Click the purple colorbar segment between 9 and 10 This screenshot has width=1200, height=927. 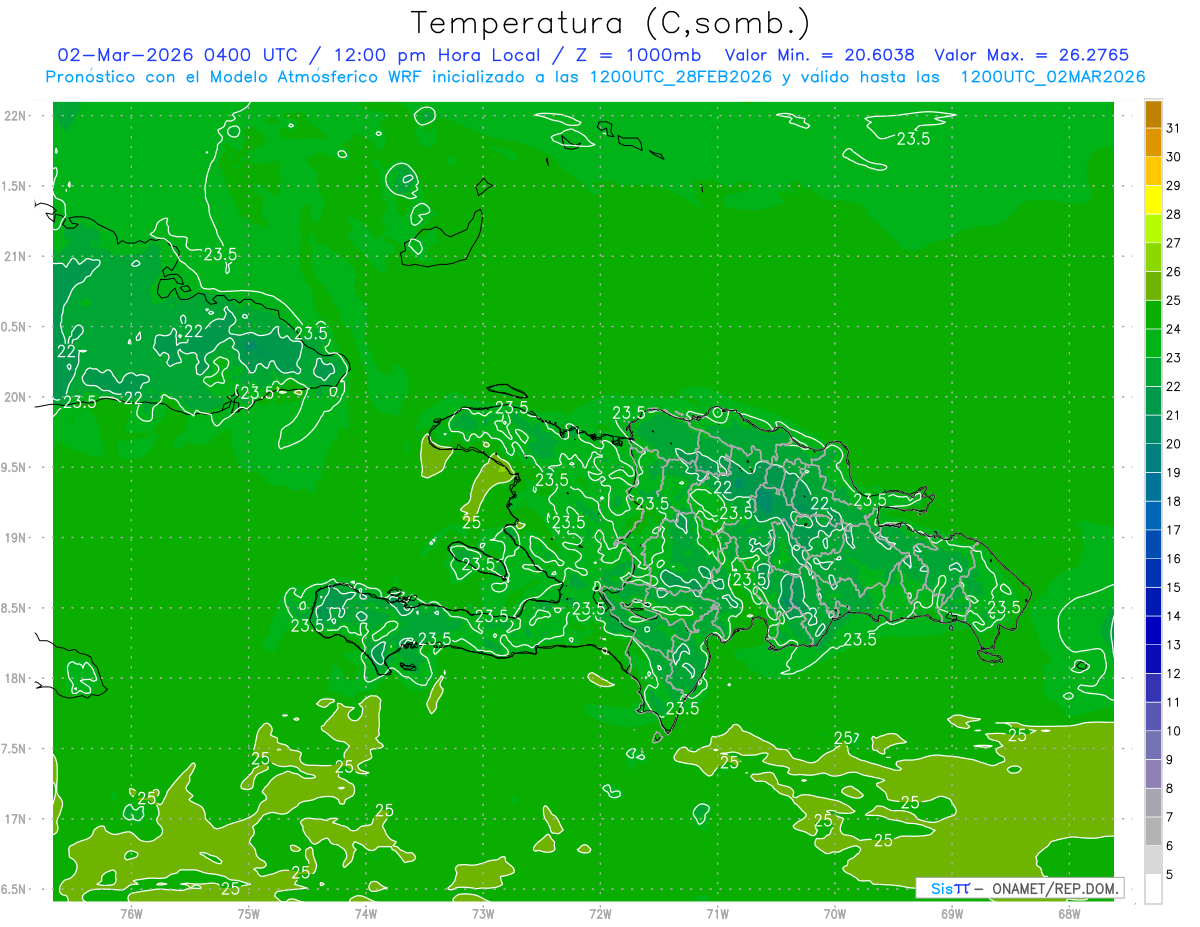[x=1153, y=745]
